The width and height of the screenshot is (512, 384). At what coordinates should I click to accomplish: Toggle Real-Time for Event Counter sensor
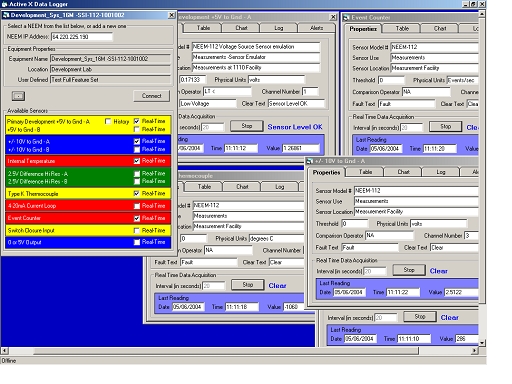(137, 218)
